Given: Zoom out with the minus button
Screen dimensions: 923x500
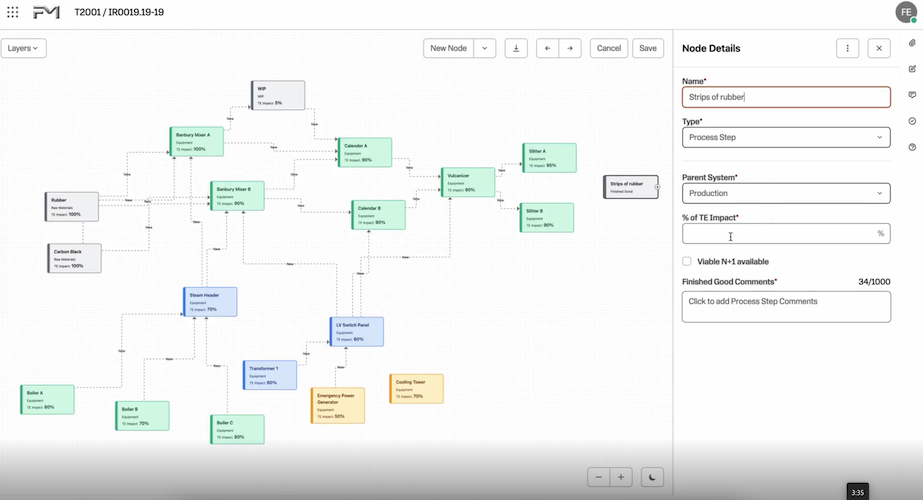Looking at the screenshot, I should point(598,477).
